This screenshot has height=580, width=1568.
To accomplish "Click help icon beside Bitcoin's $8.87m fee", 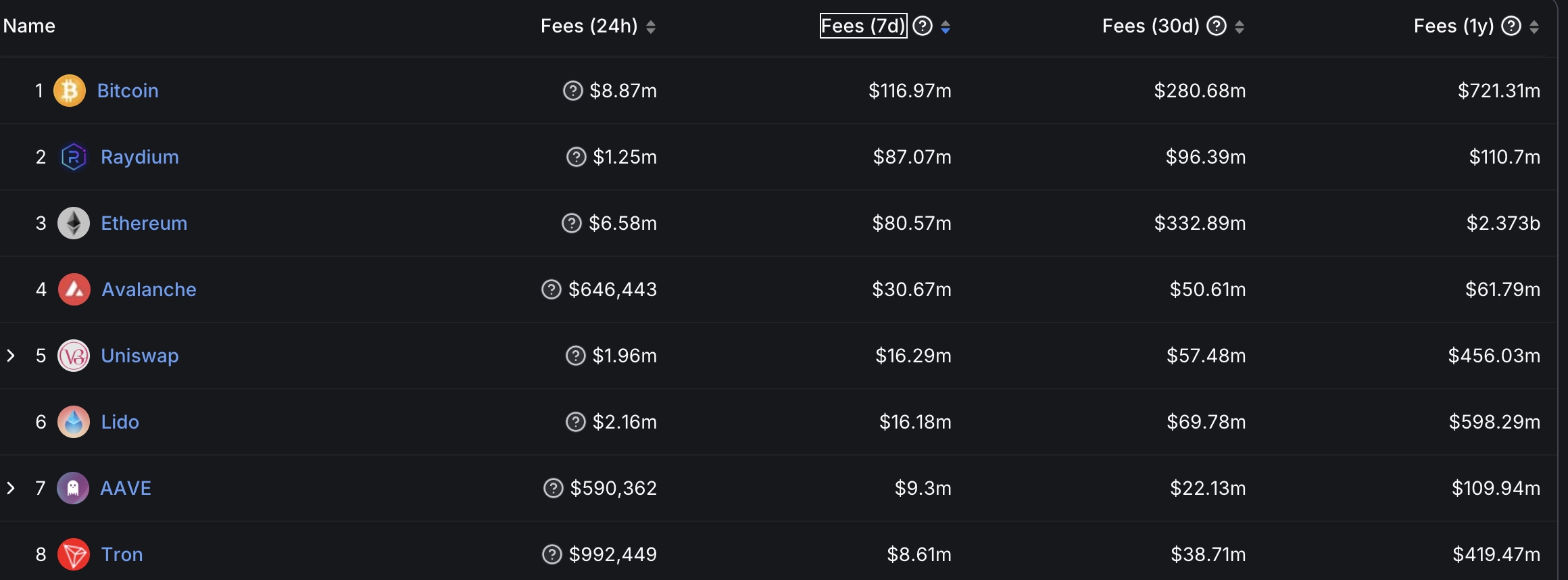I will [x=572, y=91].
